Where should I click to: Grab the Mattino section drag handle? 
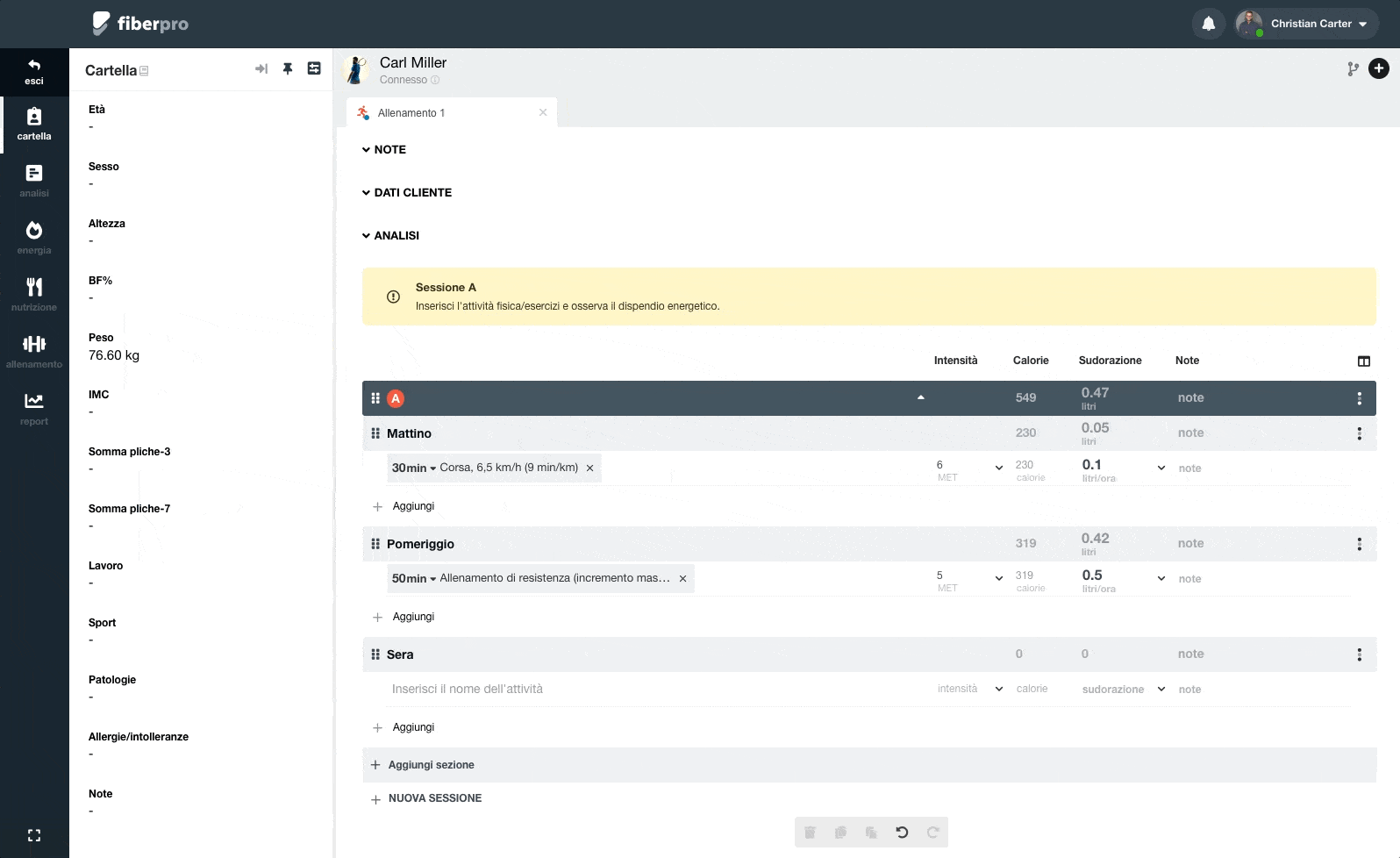(375, 433)
